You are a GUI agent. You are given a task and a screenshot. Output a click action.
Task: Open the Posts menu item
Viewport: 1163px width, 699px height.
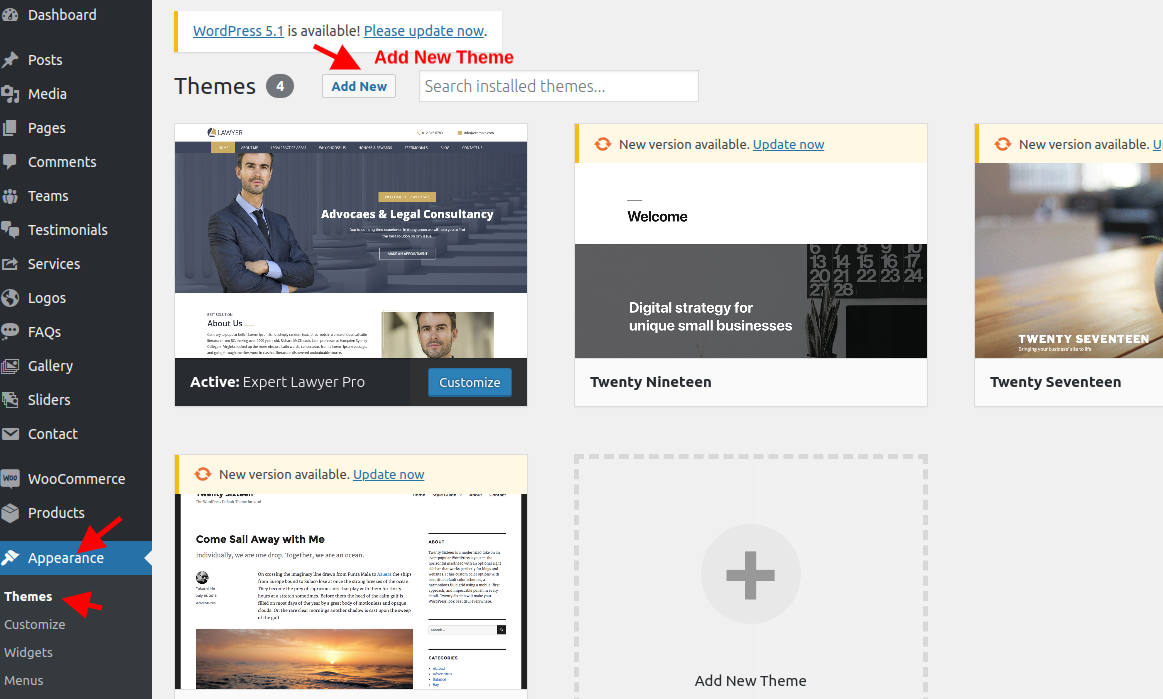point(45,60)
